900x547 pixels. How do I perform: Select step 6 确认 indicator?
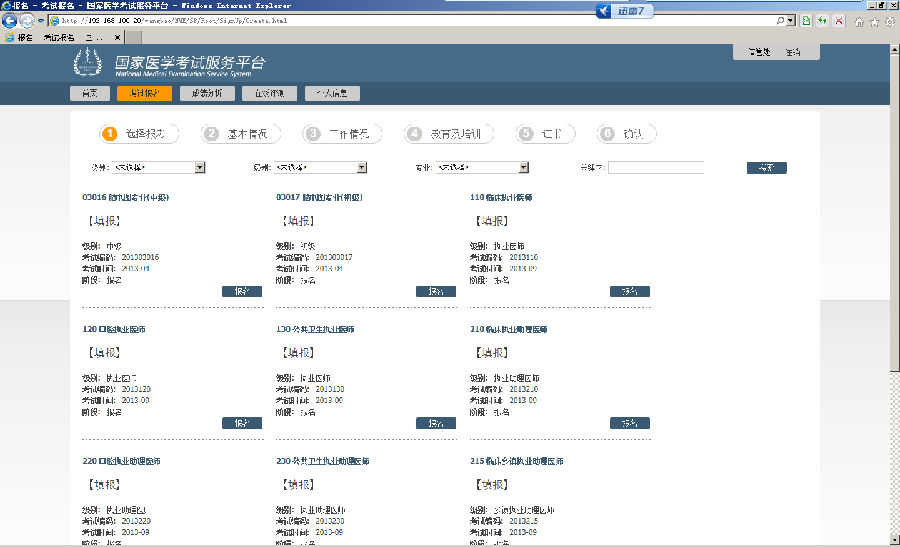[626, 134]
